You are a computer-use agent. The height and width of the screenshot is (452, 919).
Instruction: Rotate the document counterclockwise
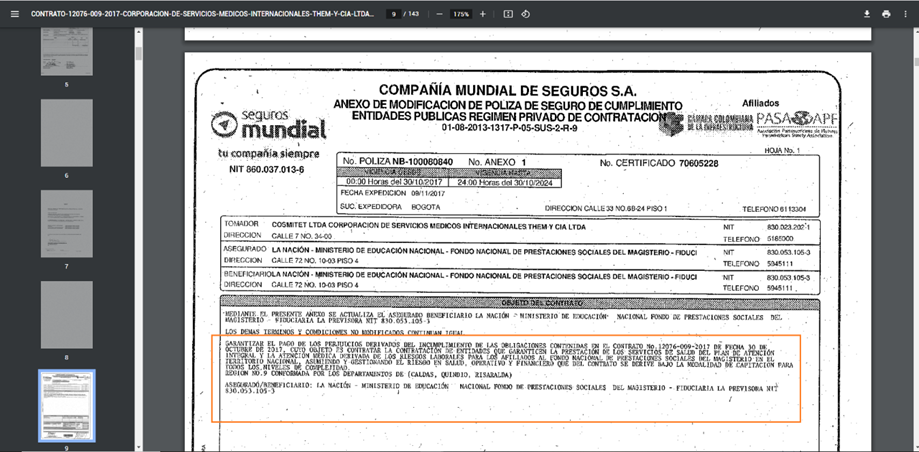(x=526, y=14)
